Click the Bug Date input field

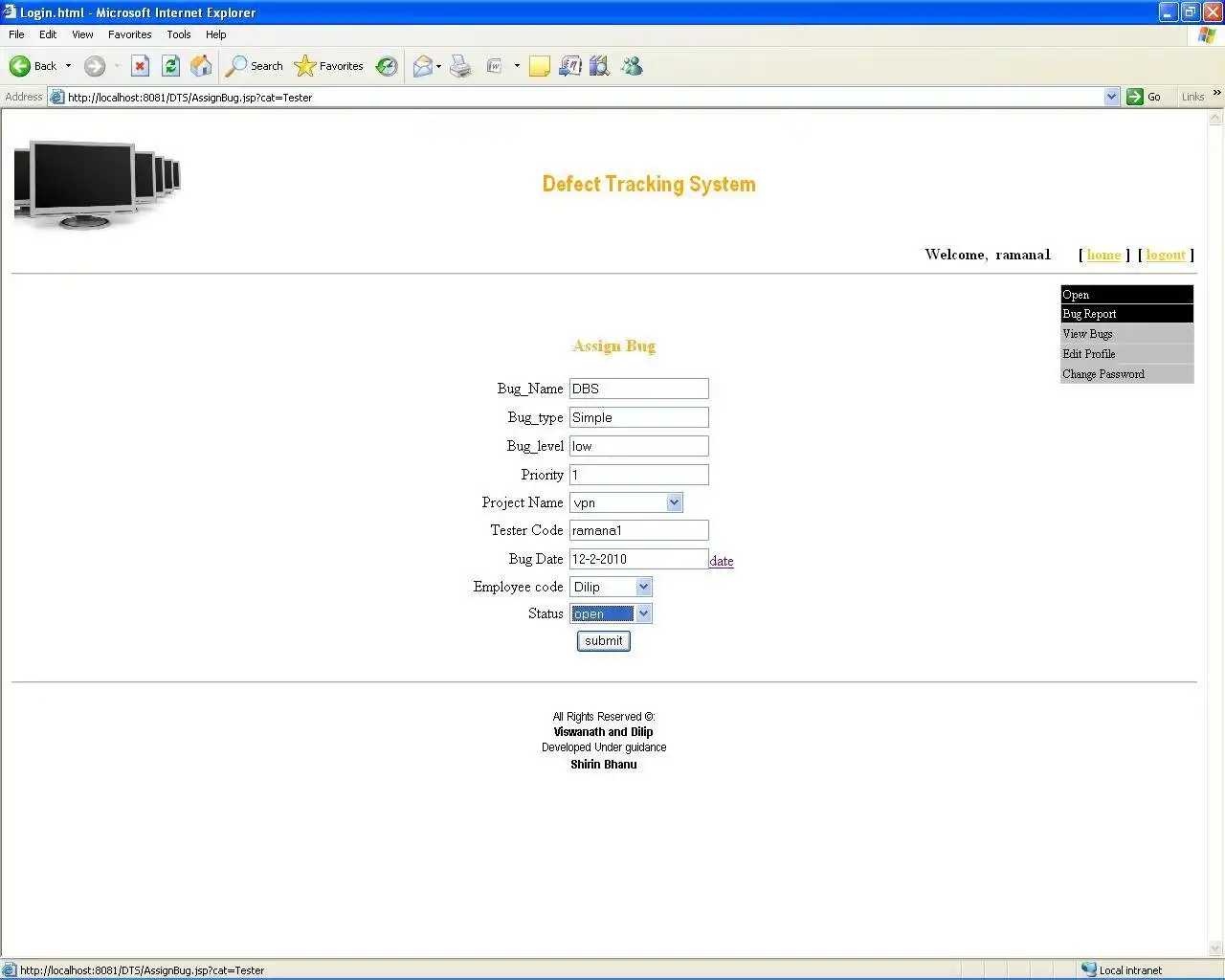pos(639,559)
